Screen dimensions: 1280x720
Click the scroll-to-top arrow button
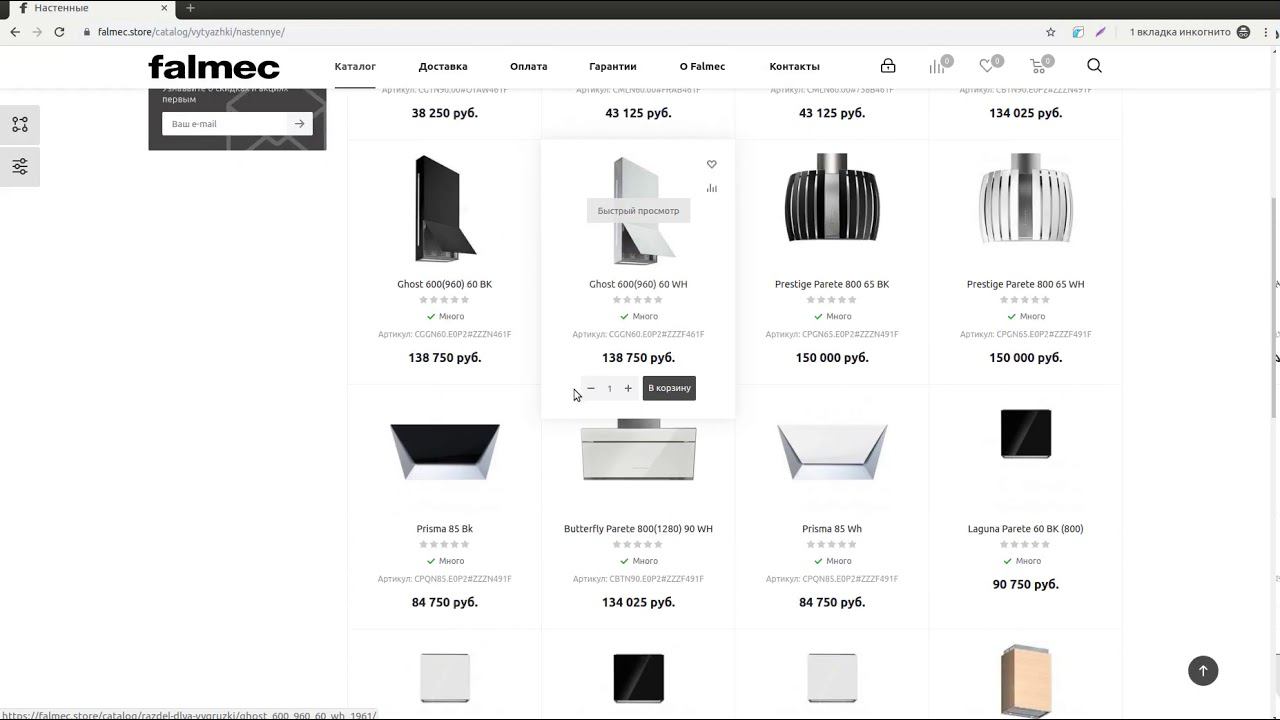pos(1203,671)
